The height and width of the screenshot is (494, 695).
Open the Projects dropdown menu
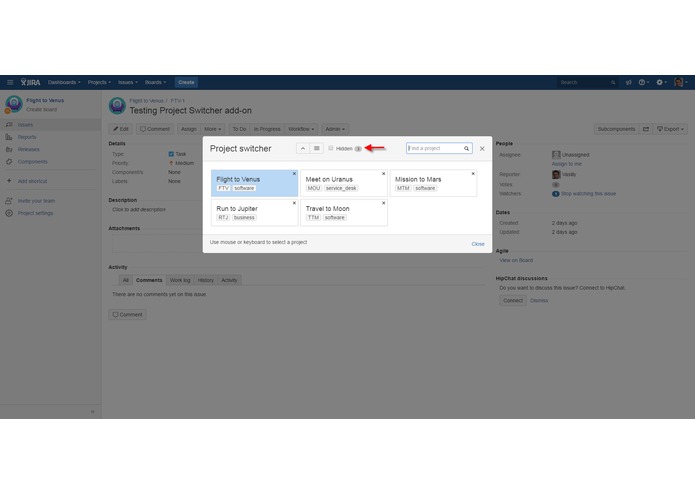pyautogui.click(x=99, y=82)
